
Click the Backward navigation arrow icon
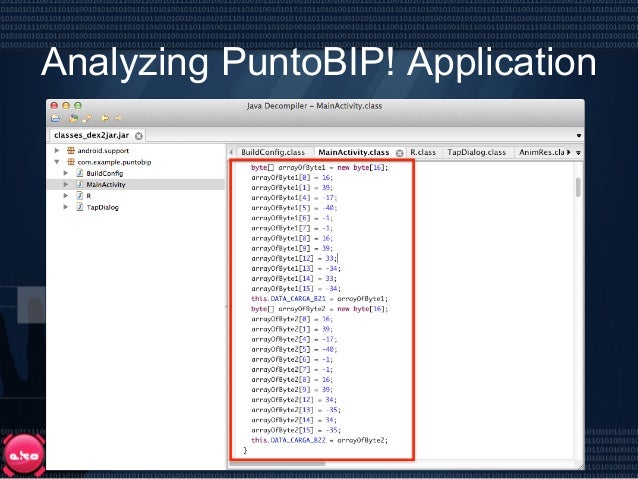(x=105, y=118)
